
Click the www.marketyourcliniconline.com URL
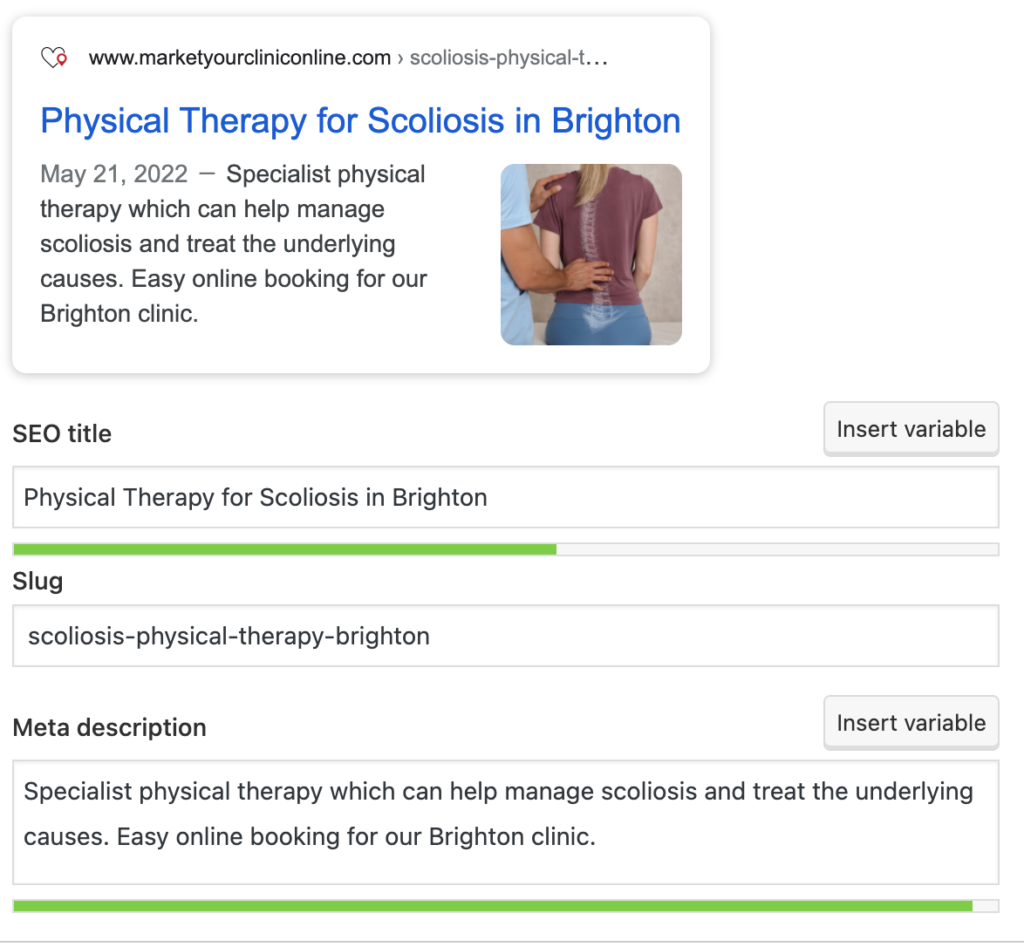240,58
